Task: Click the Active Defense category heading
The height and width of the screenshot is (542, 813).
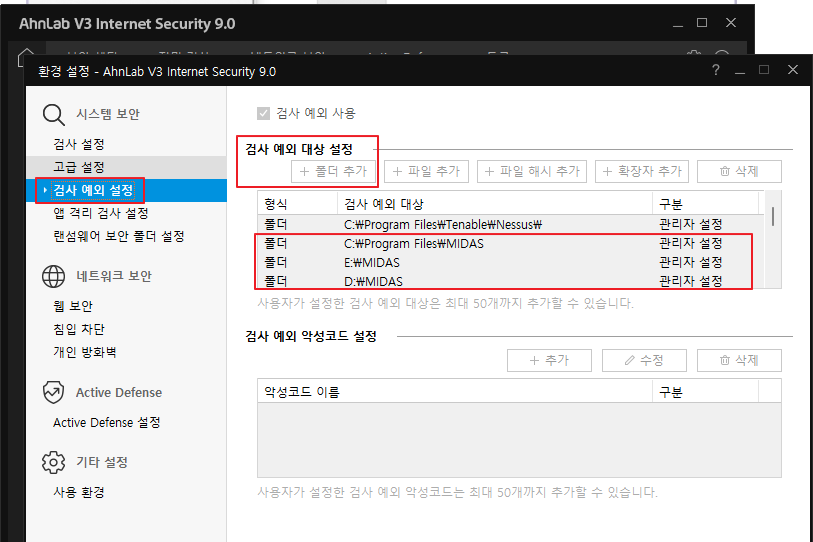Action: pos(119,393)
